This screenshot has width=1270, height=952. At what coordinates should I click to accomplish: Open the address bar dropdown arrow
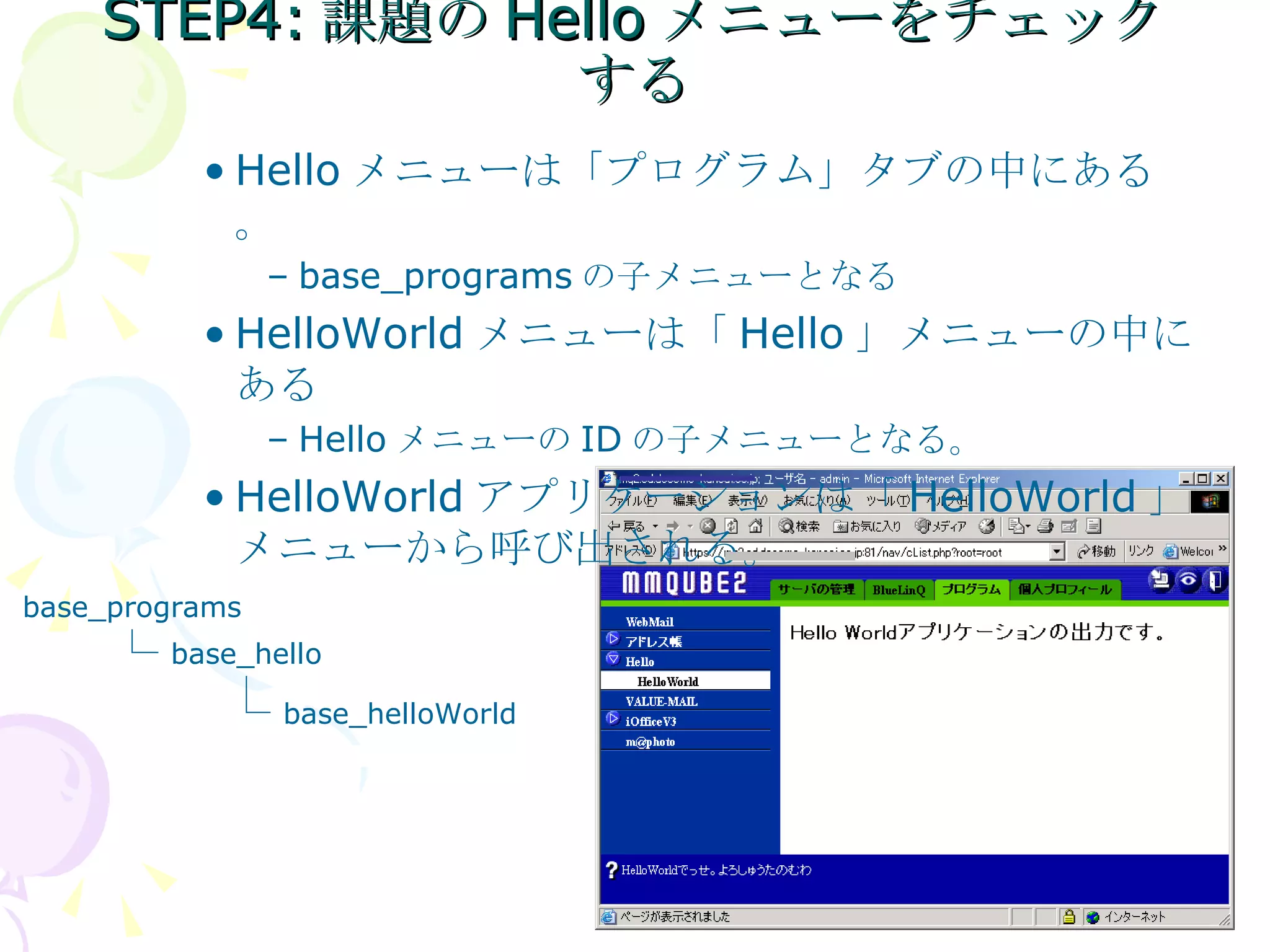coord(1057,552)
